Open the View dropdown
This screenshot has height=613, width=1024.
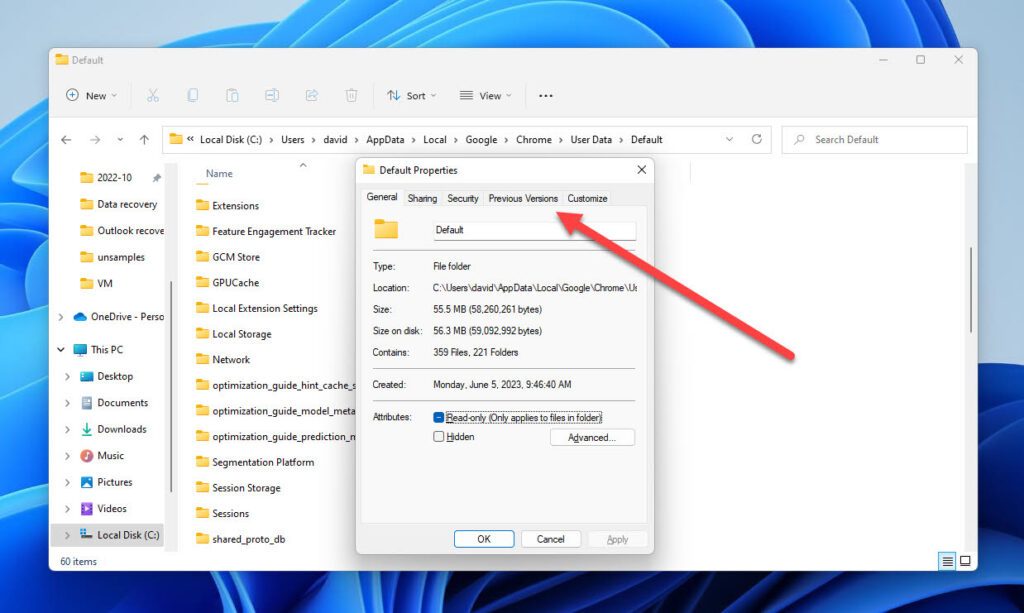(485, 95)
